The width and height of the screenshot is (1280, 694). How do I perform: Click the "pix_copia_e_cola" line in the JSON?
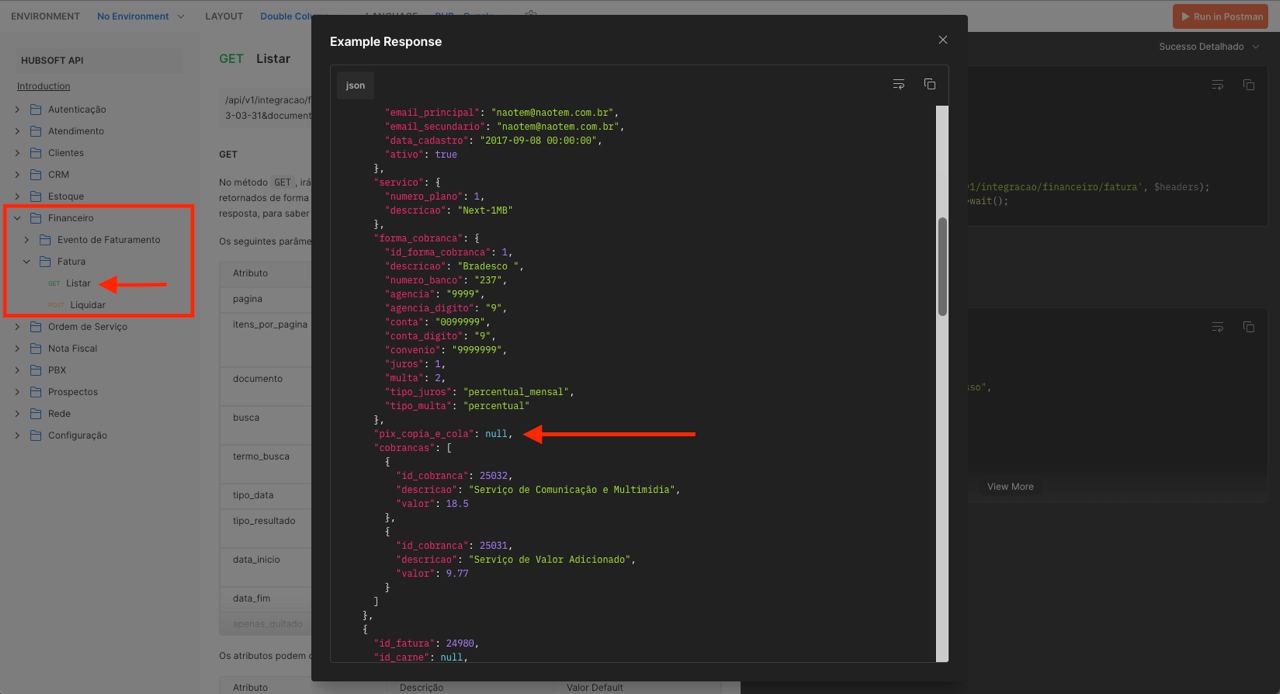click(x=443, y=434)
